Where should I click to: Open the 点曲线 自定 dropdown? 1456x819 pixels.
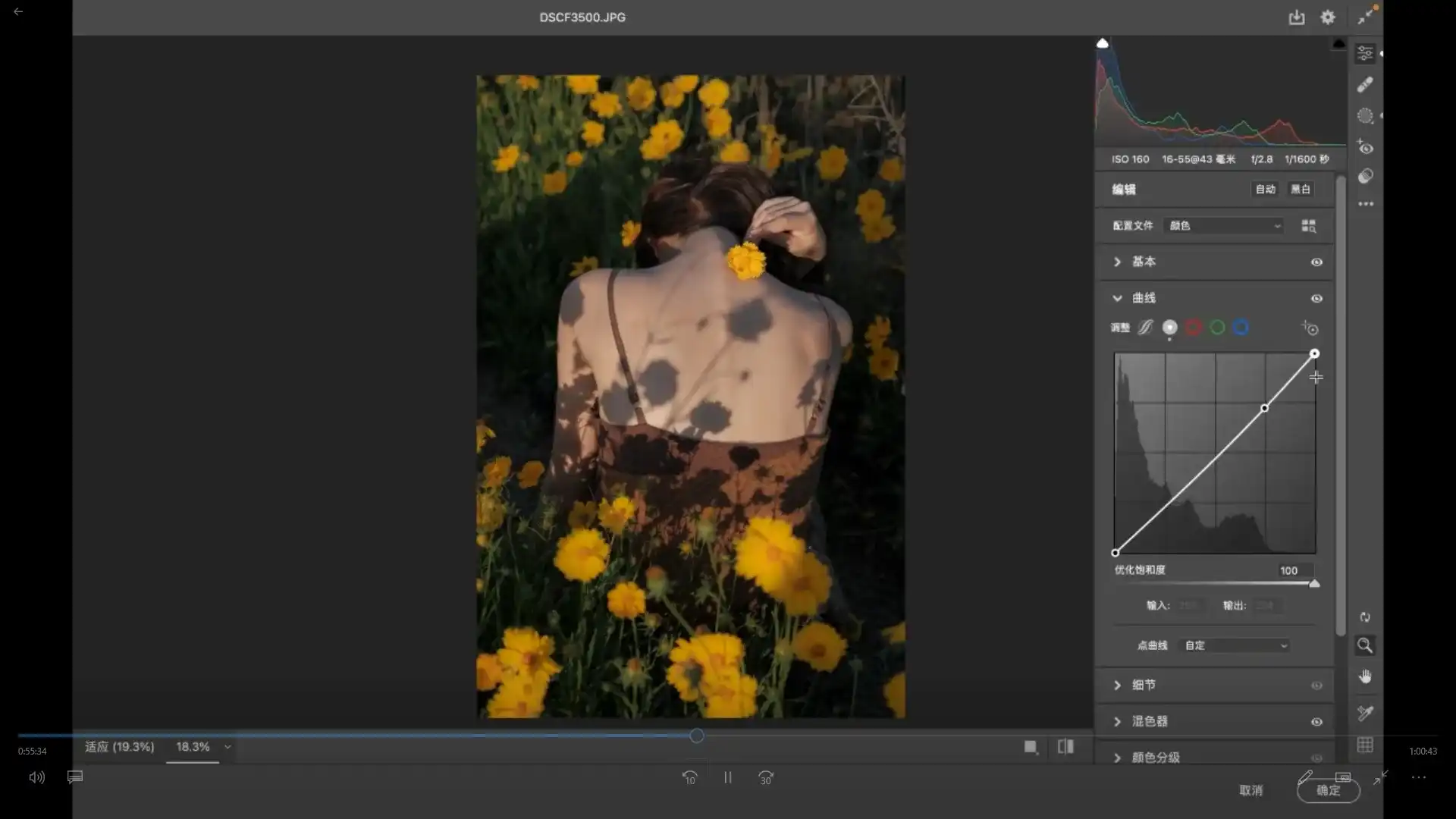[1235, 645]
